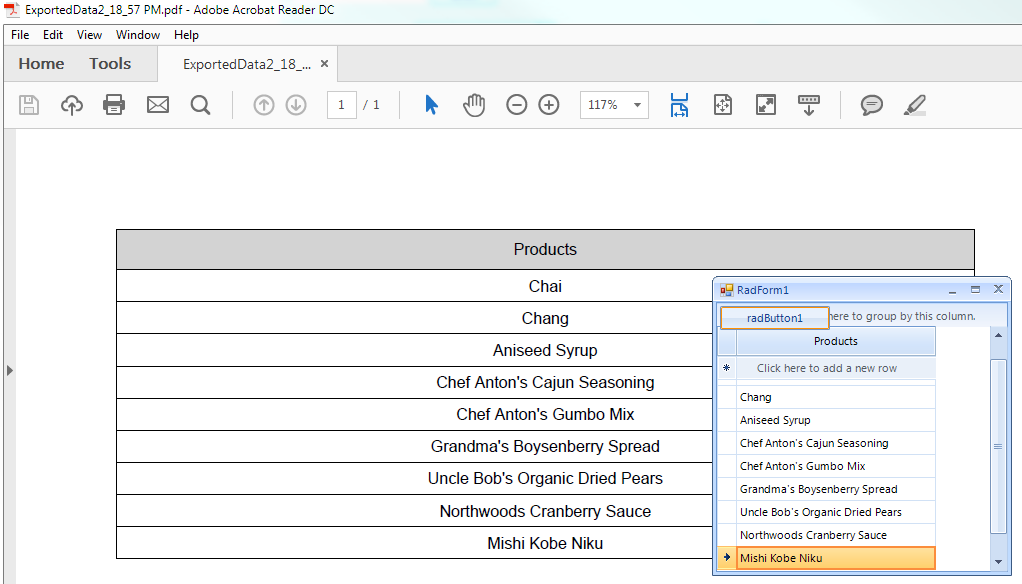Click the email envelope icon
1022x584 pixels.
158,105
